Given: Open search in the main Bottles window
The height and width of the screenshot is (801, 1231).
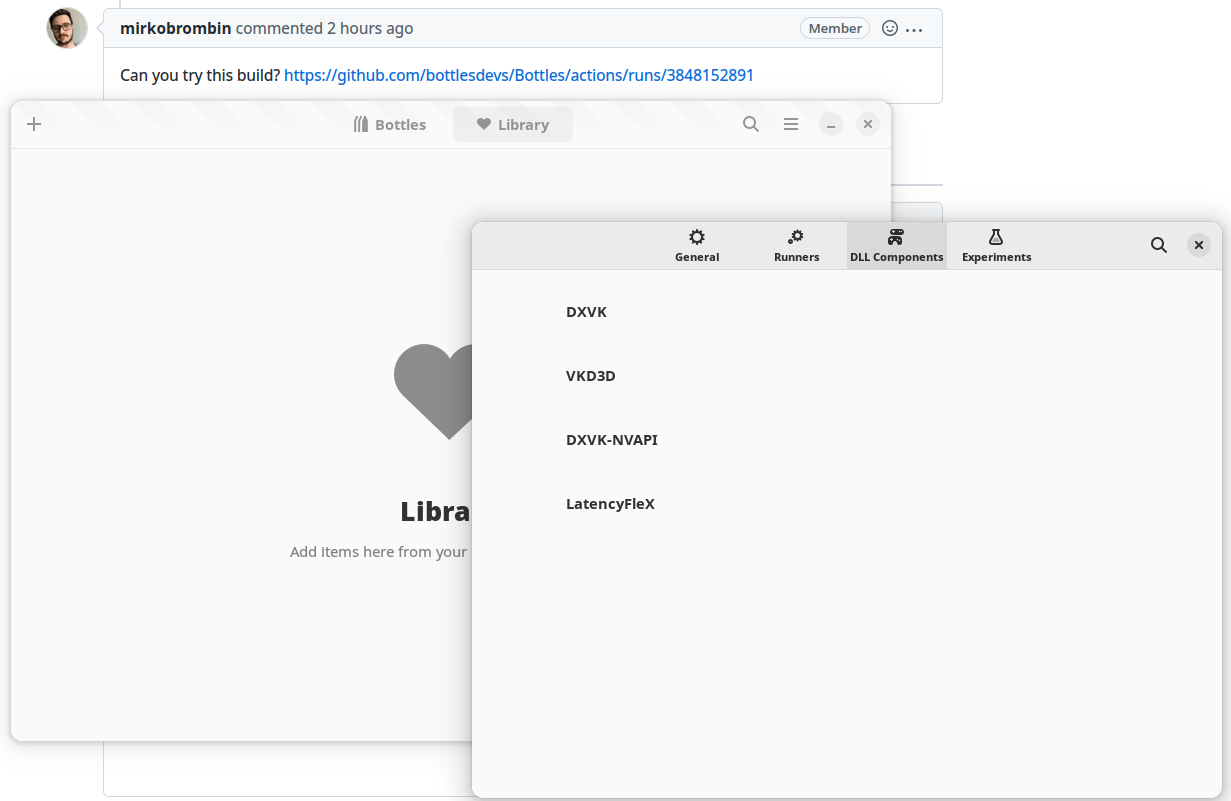Looking at the screenshot, I should 751,124.
